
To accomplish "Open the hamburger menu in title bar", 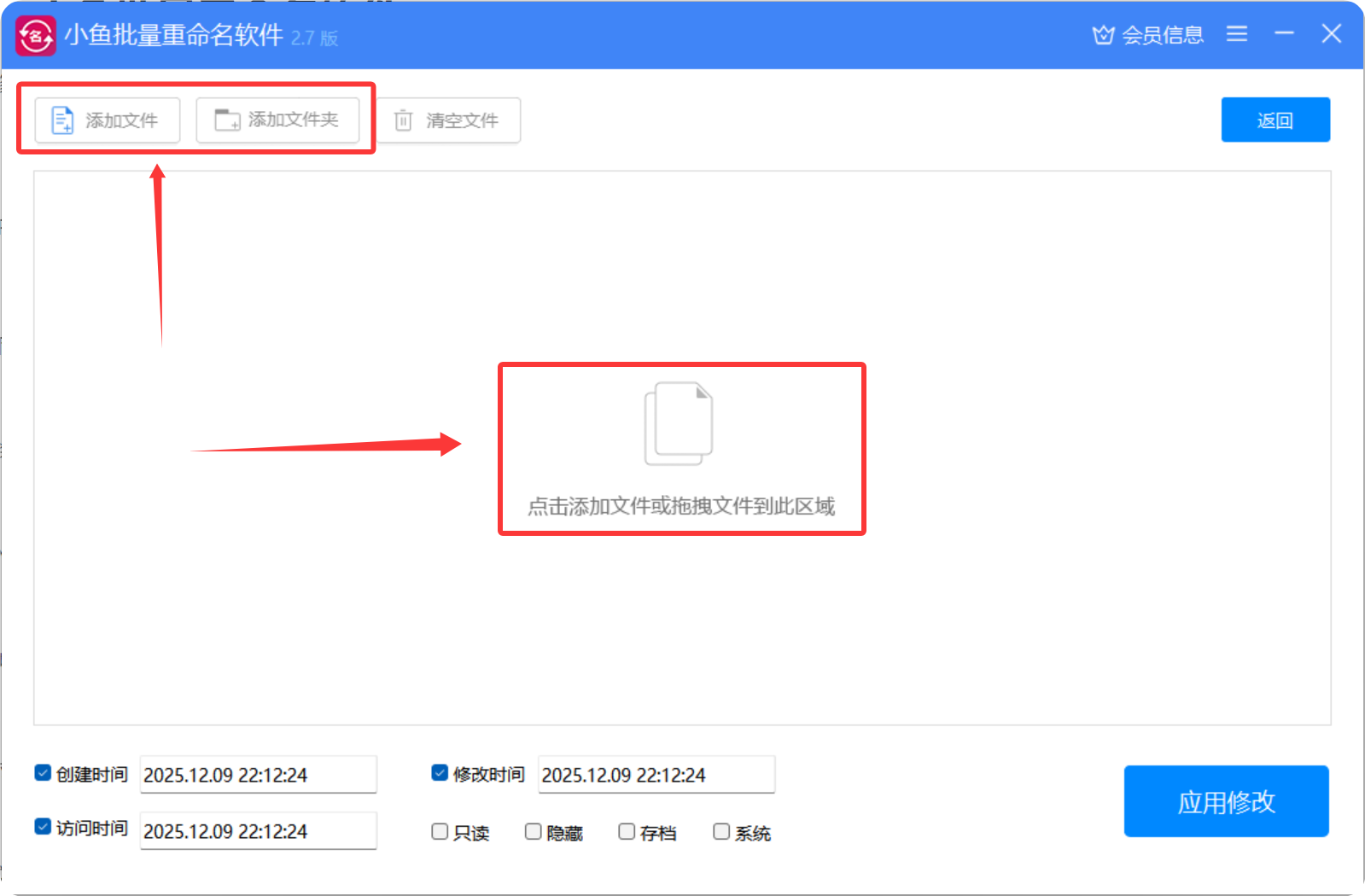I will click(x=1236, y=34).
